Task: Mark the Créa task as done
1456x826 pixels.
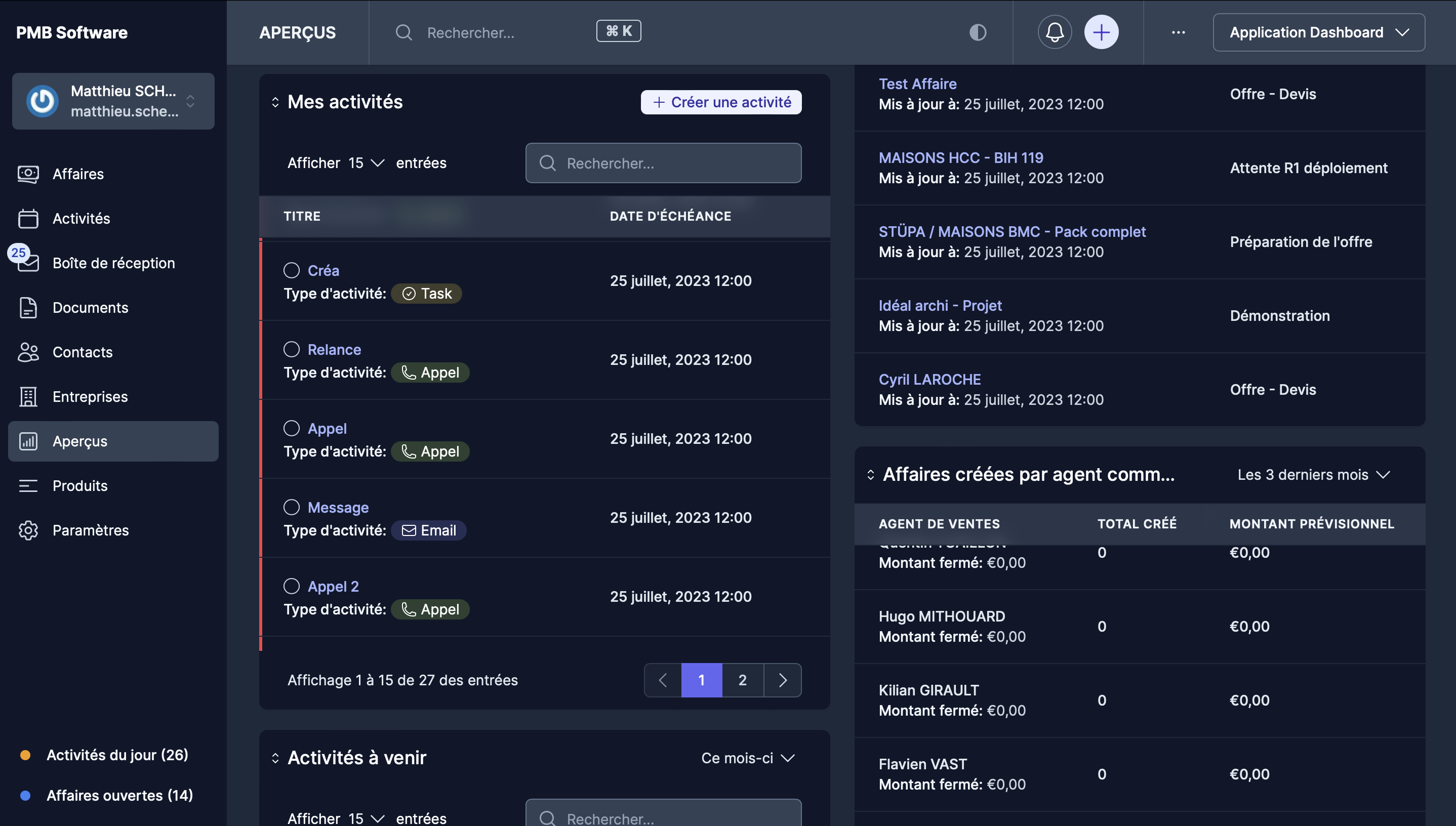Action: coord(292,270)
